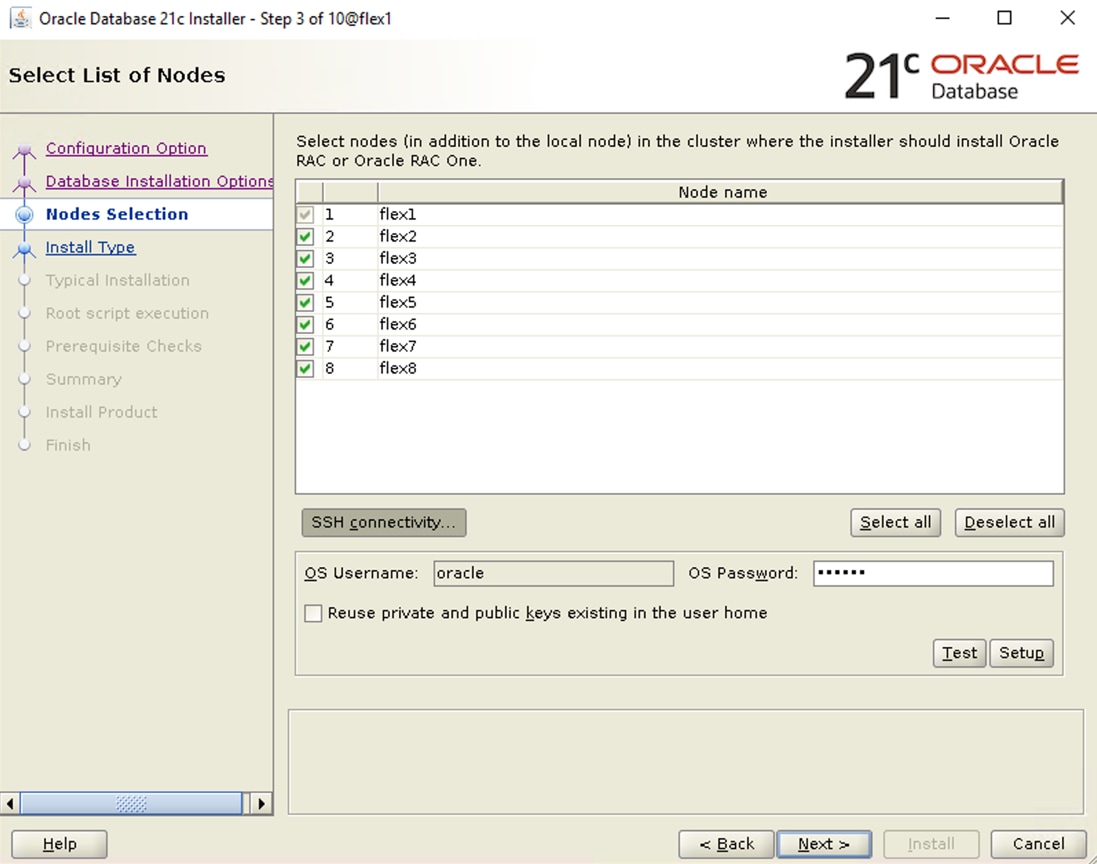Click the Java installer icon in title bar

point(20,18)
